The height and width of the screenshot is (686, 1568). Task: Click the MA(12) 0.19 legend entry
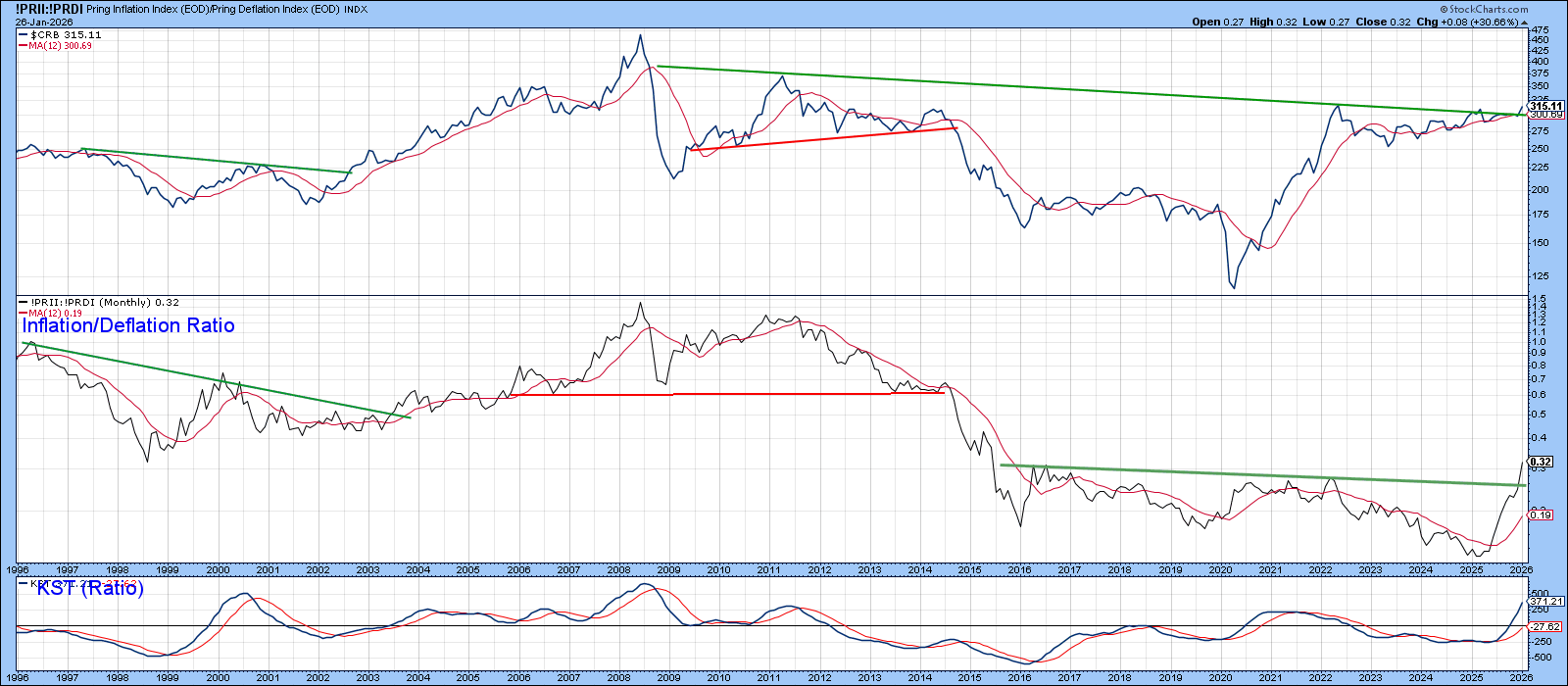tap(52, 314)
